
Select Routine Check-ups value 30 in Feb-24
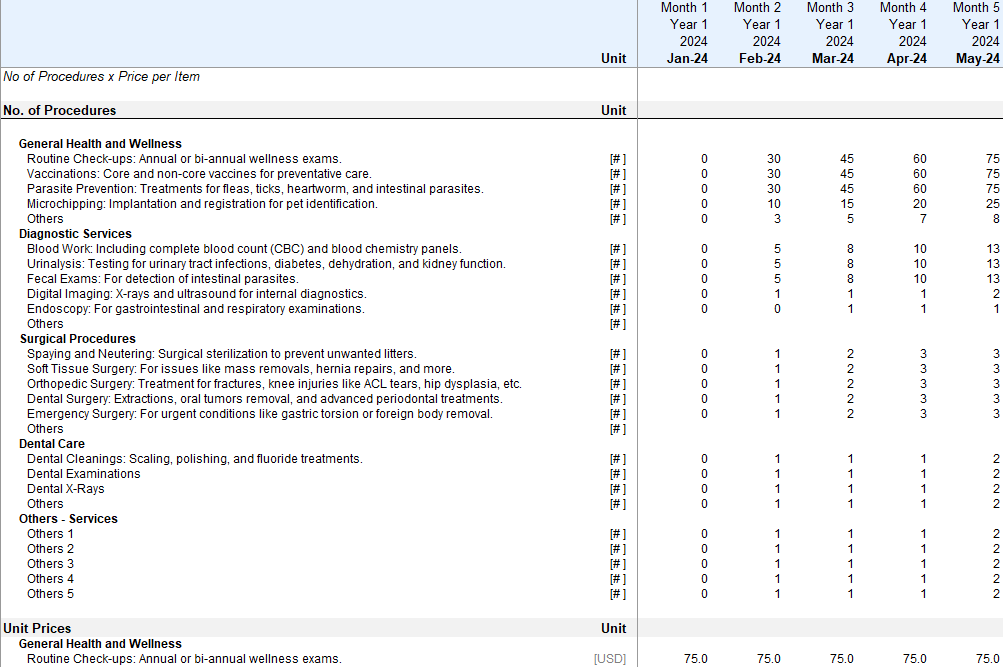click(773, 159)
